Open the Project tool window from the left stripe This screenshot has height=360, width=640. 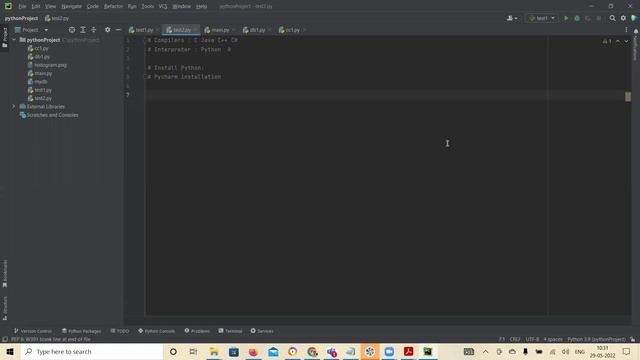tap(5, 37)
